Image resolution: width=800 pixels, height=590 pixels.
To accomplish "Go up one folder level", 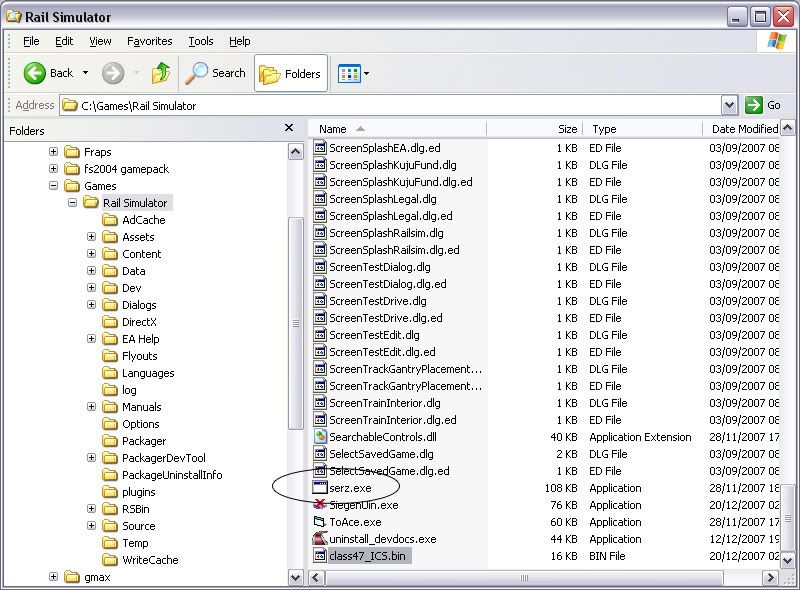I will tap(161, 73).
